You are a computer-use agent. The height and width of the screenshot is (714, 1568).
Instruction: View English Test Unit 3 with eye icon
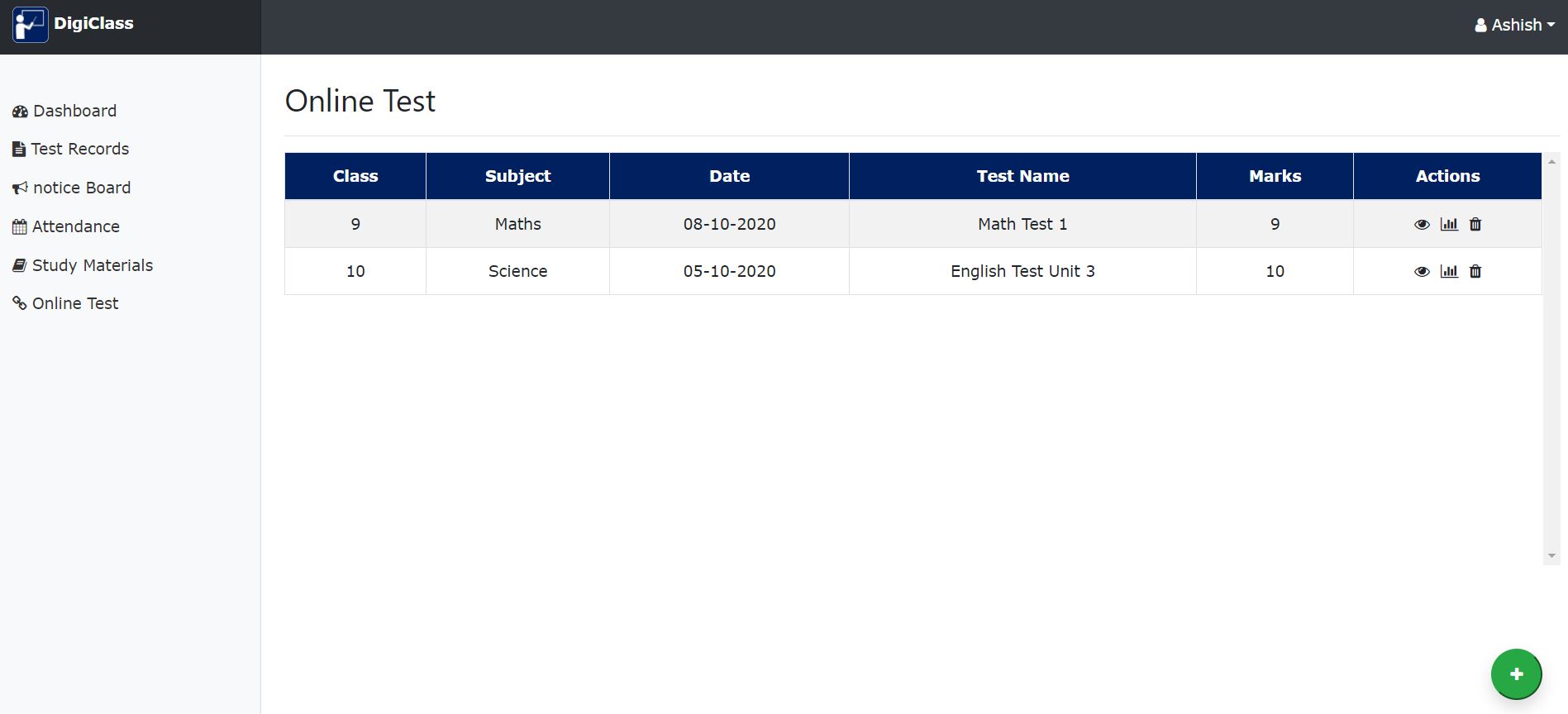1422,272
